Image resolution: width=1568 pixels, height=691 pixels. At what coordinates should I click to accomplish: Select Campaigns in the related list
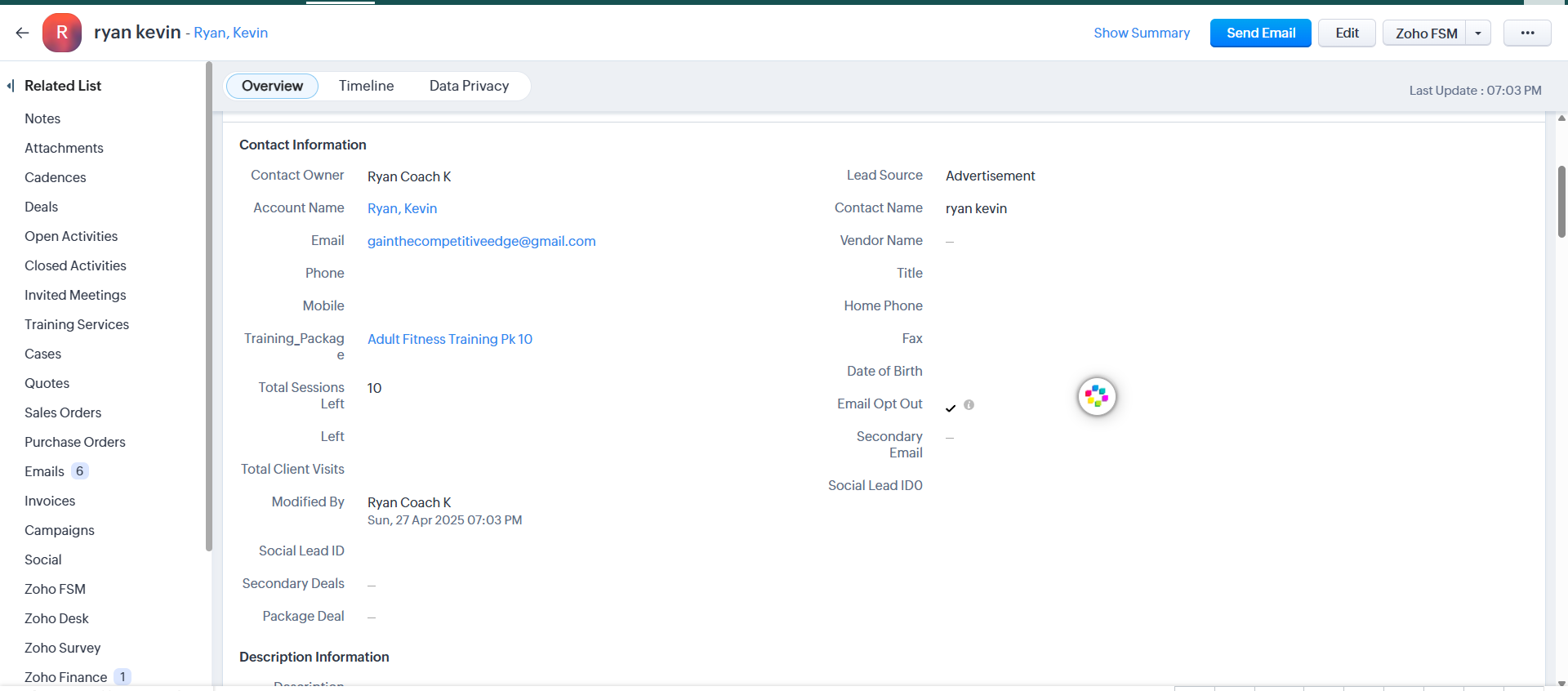60,530
